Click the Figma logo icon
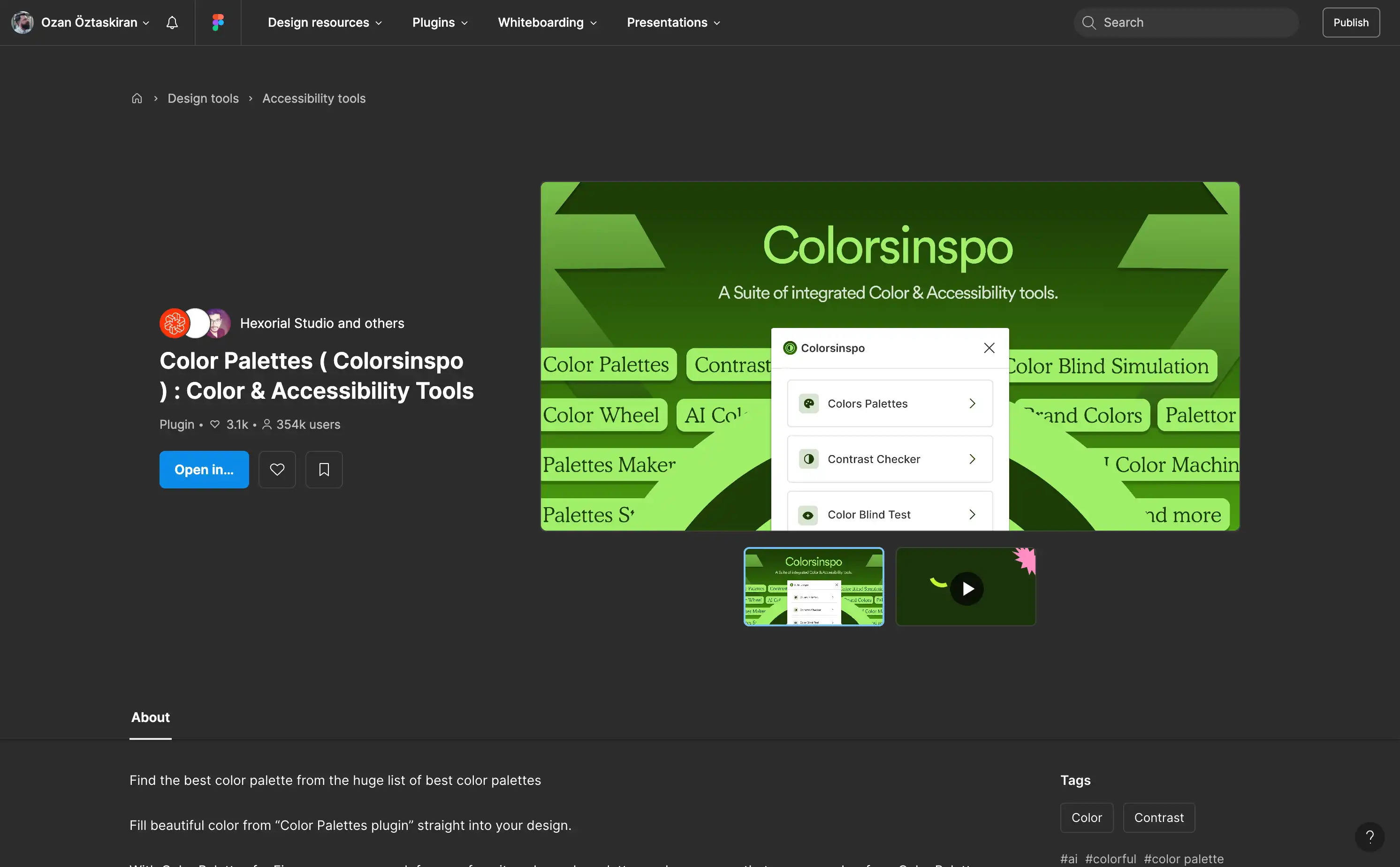This screenshot has height=867, width=1400. [x=218, y=23]
